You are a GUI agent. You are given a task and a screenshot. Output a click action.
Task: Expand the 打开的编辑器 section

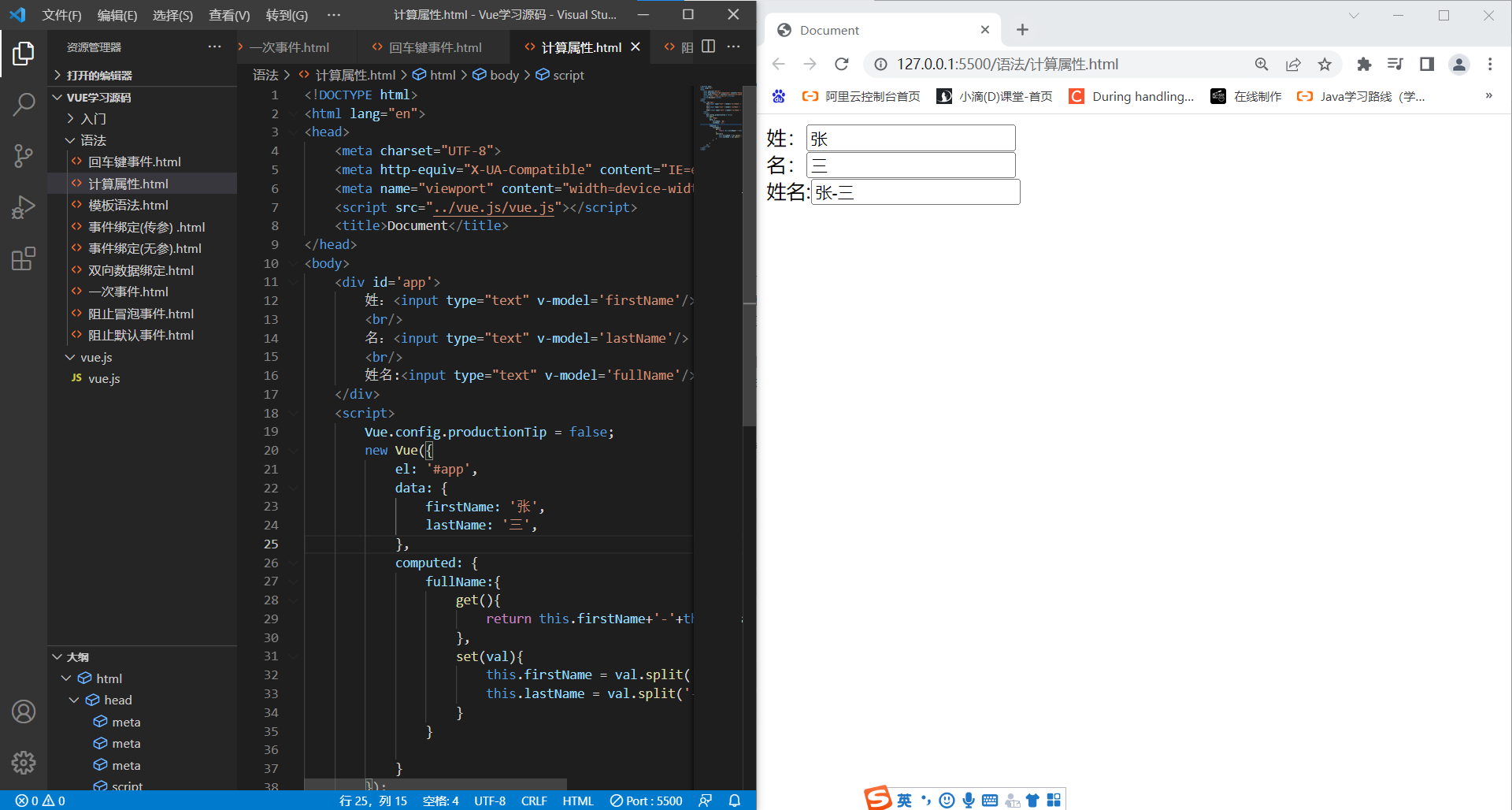point(99,75)
